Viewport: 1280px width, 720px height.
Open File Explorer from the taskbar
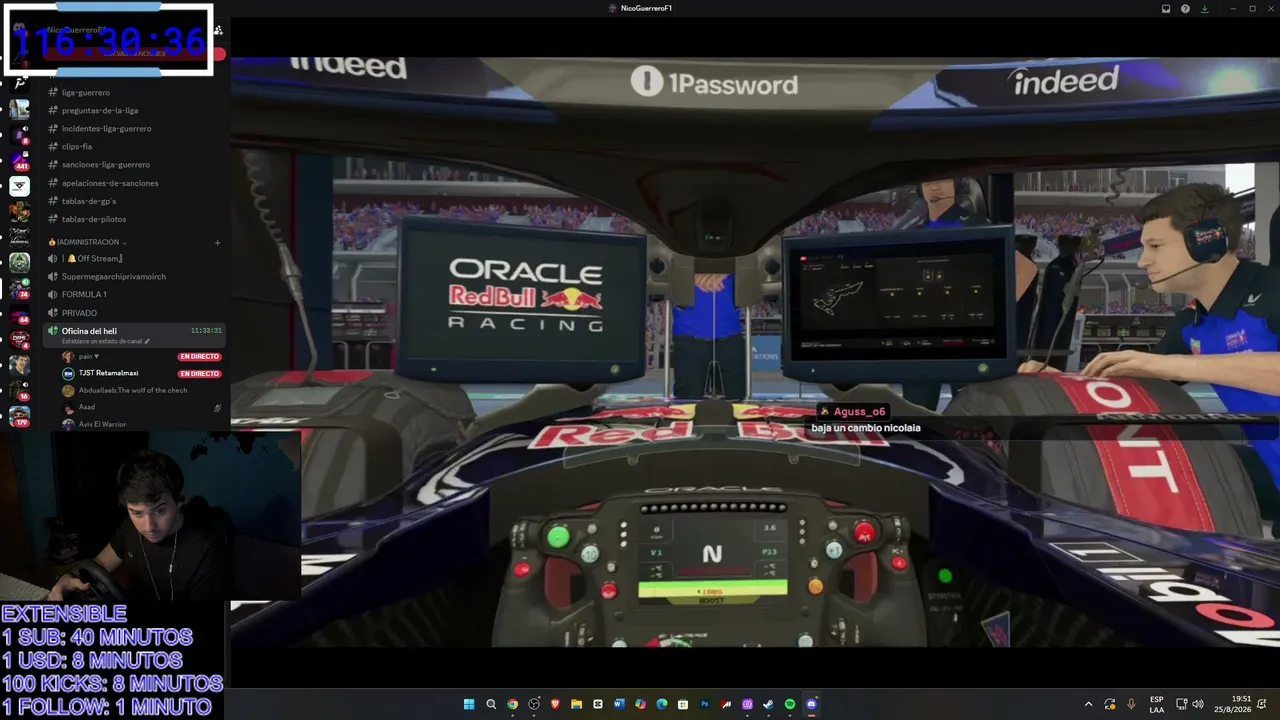pos(576,704)
